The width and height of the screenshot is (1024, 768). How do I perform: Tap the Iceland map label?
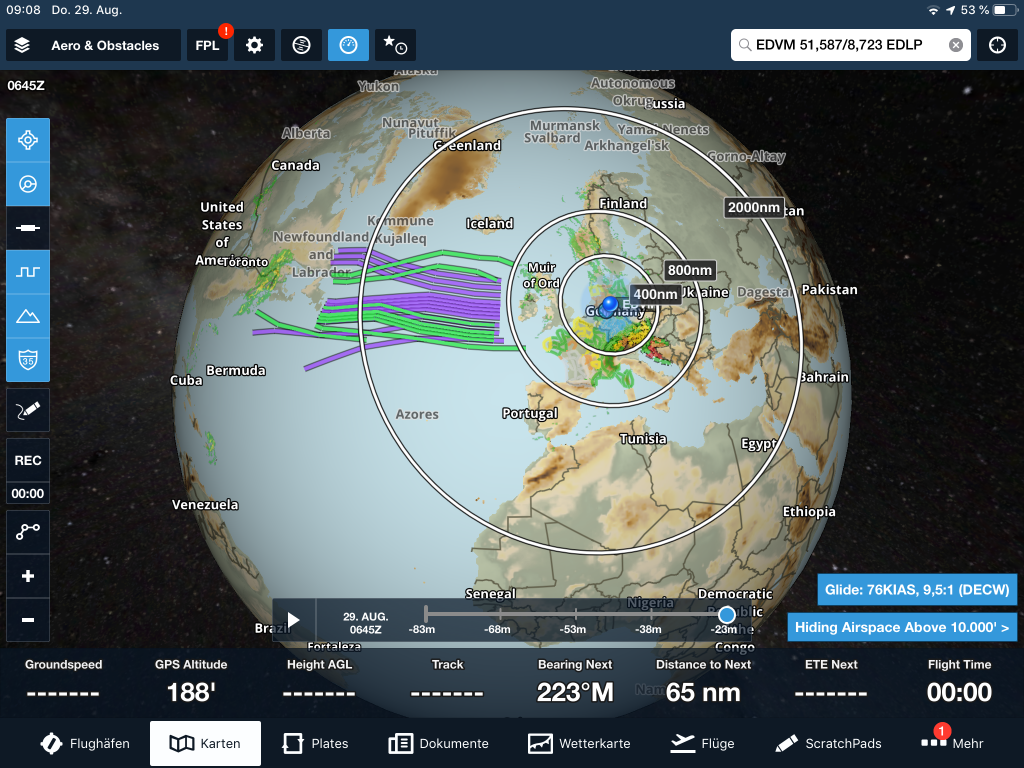click(x=490, y=223)
